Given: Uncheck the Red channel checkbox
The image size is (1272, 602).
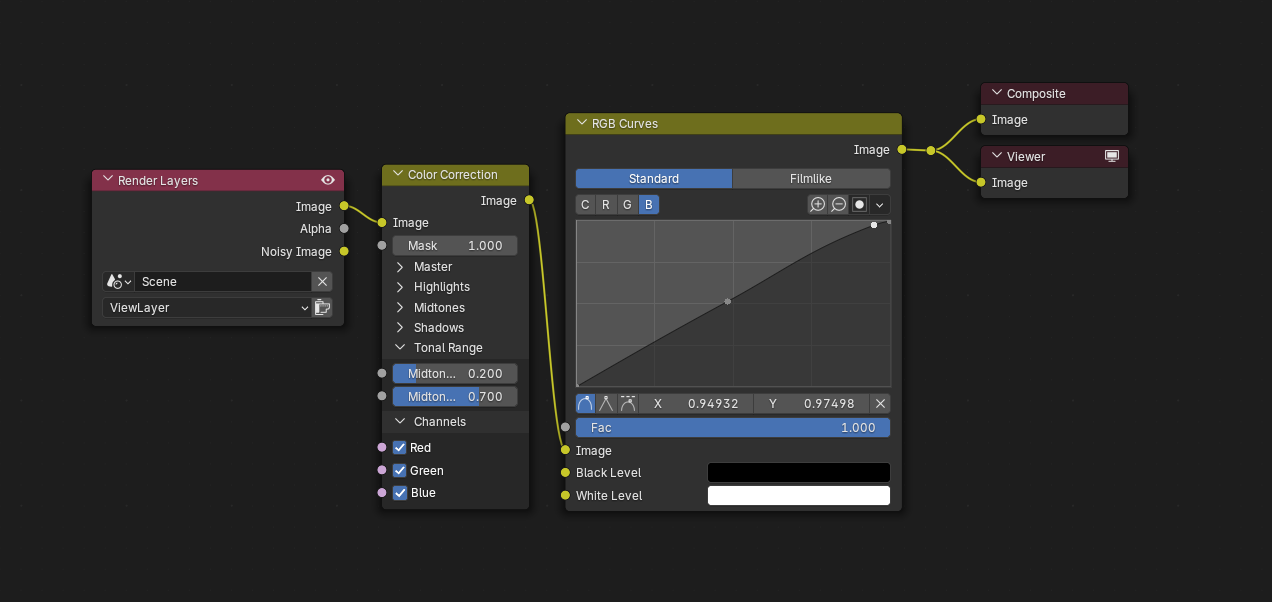Looking at the screenshot, I should (x=400, y=448).
